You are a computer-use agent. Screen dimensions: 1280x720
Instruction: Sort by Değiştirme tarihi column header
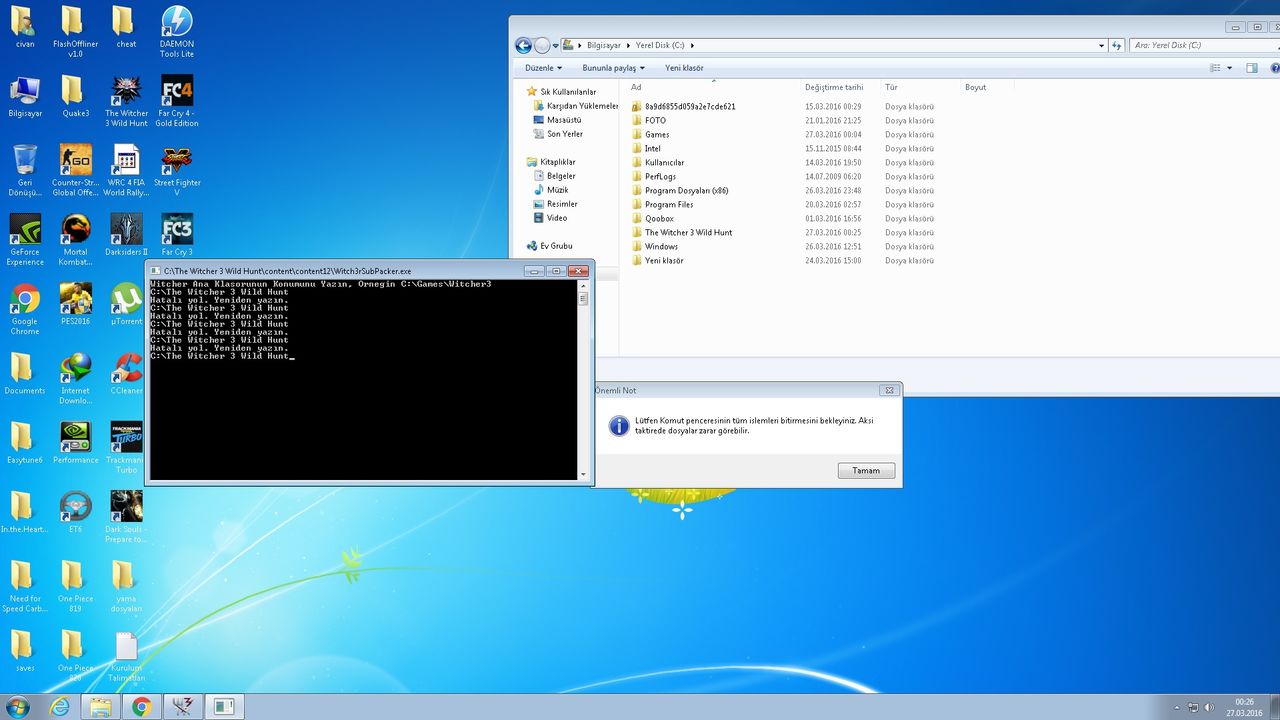(838, 87)
